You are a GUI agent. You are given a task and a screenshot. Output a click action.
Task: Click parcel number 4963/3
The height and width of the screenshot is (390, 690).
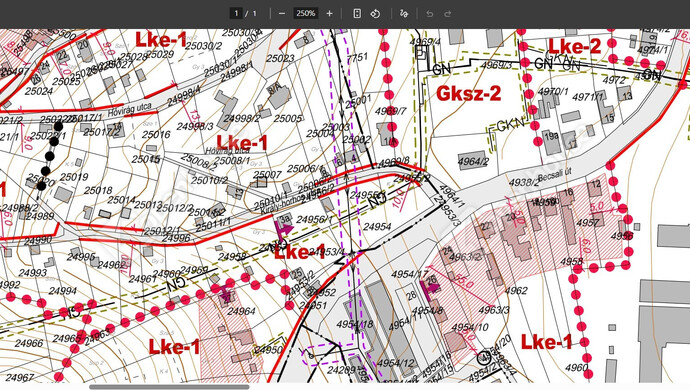point(494,310)
